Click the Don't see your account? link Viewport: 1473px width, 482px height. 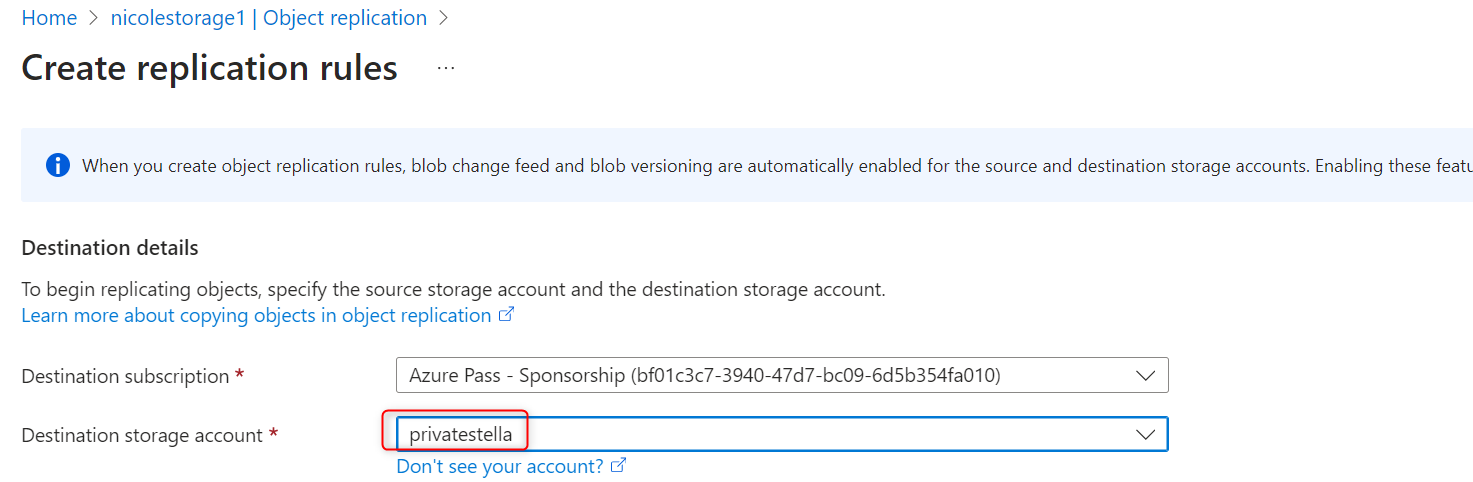pos(500,466)
